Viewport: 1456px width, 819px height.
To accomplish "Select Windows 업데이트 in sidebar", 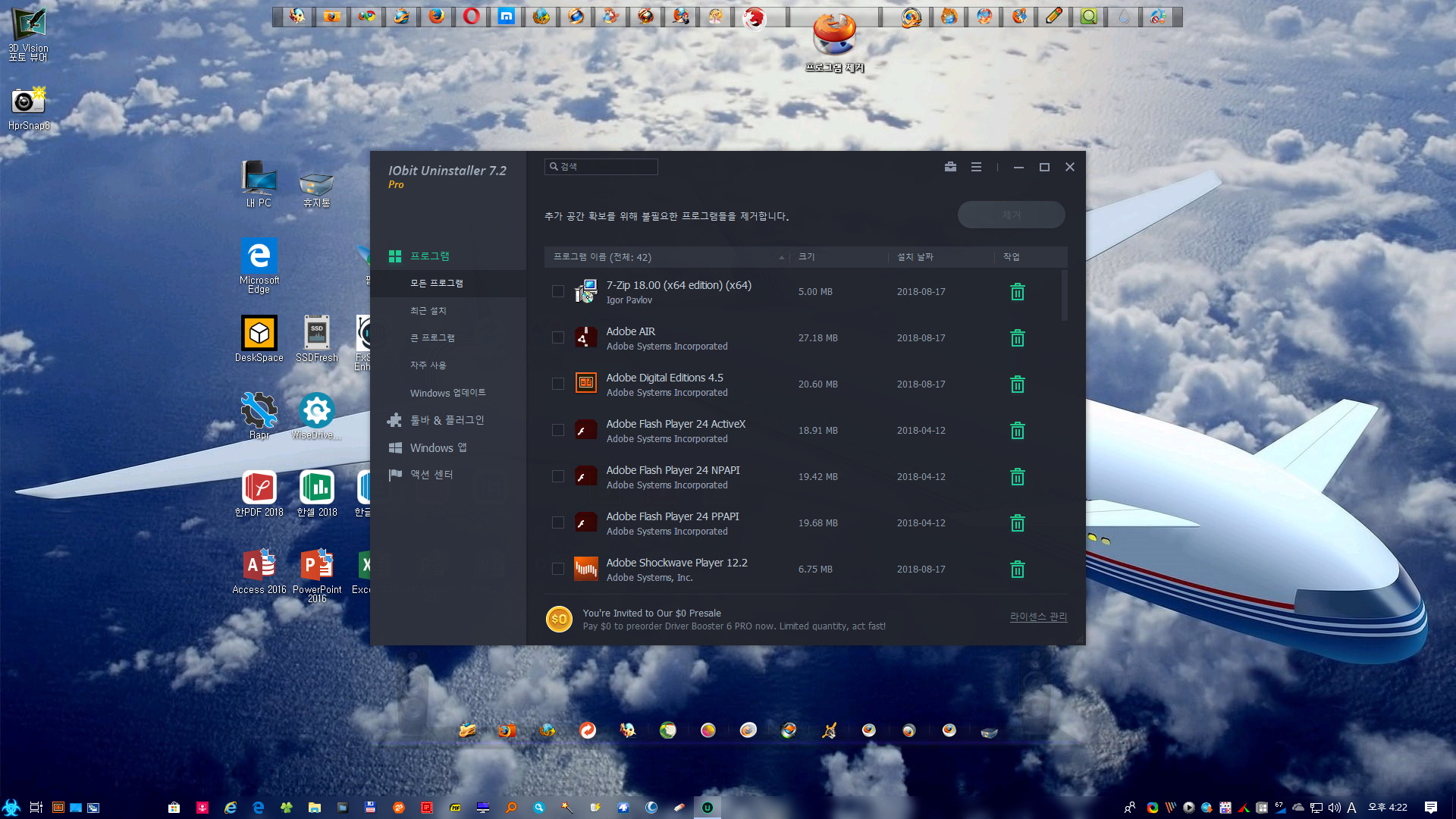I will [448, 393].
